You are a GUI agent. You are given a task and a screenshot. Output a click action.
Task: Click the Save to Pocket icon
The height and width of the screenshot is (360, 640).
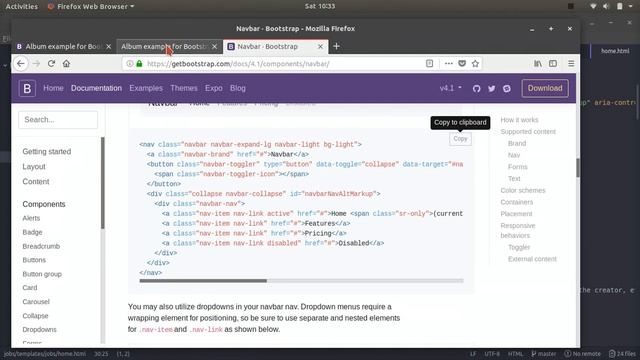click(462, 64)
